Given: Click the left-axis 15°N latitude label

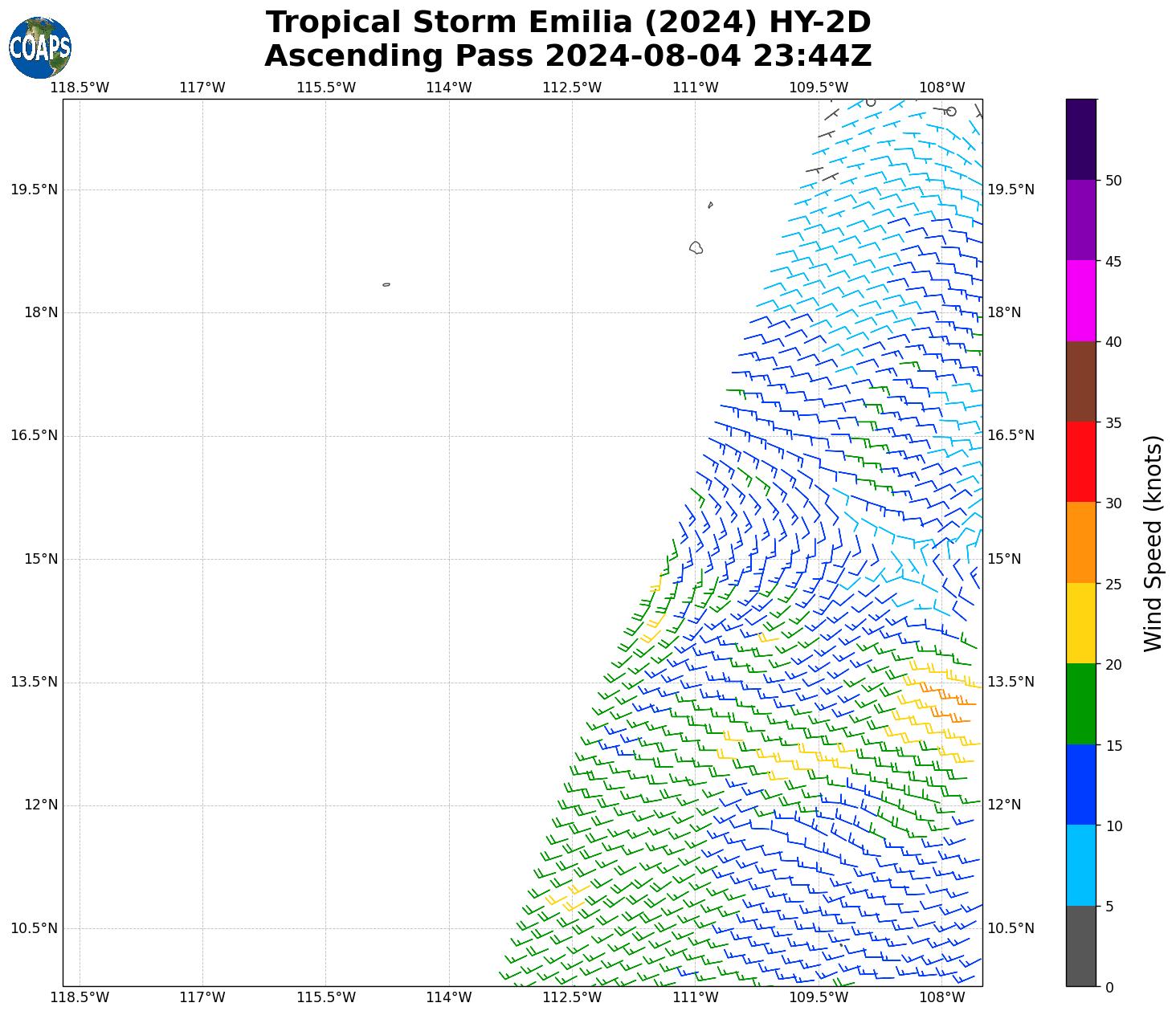Looking at the screenshot, I should tap(41, 559).
